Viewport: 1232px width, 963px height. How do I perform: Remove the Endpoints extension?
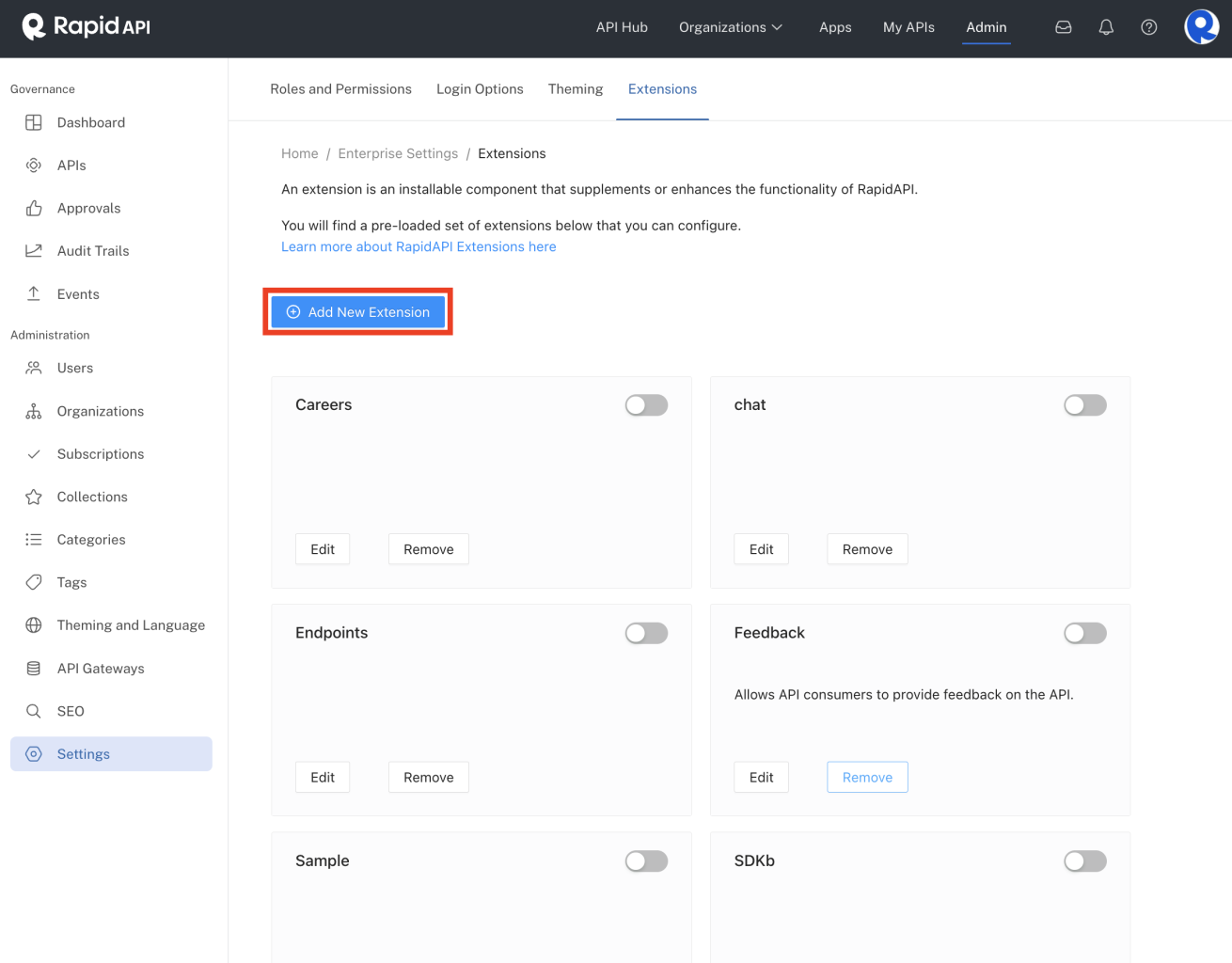pyautogui.click(x=429, y=778)
